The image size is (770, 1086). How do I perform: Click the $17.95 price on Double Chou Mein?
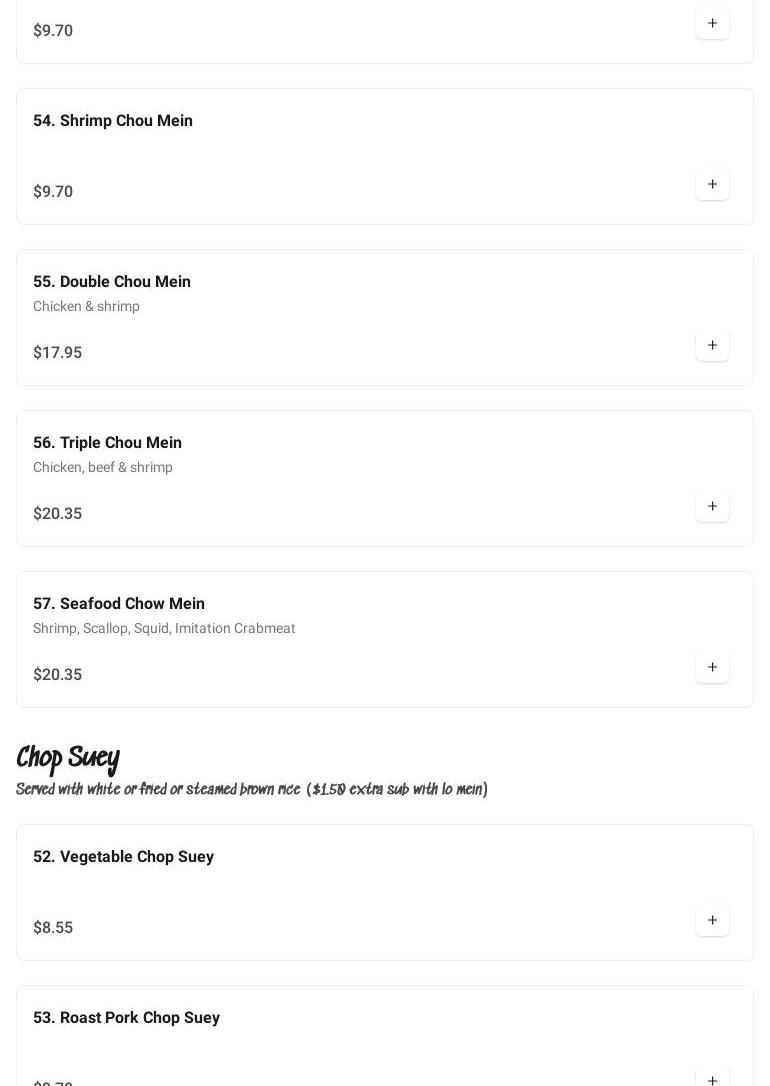click(58, 353)
